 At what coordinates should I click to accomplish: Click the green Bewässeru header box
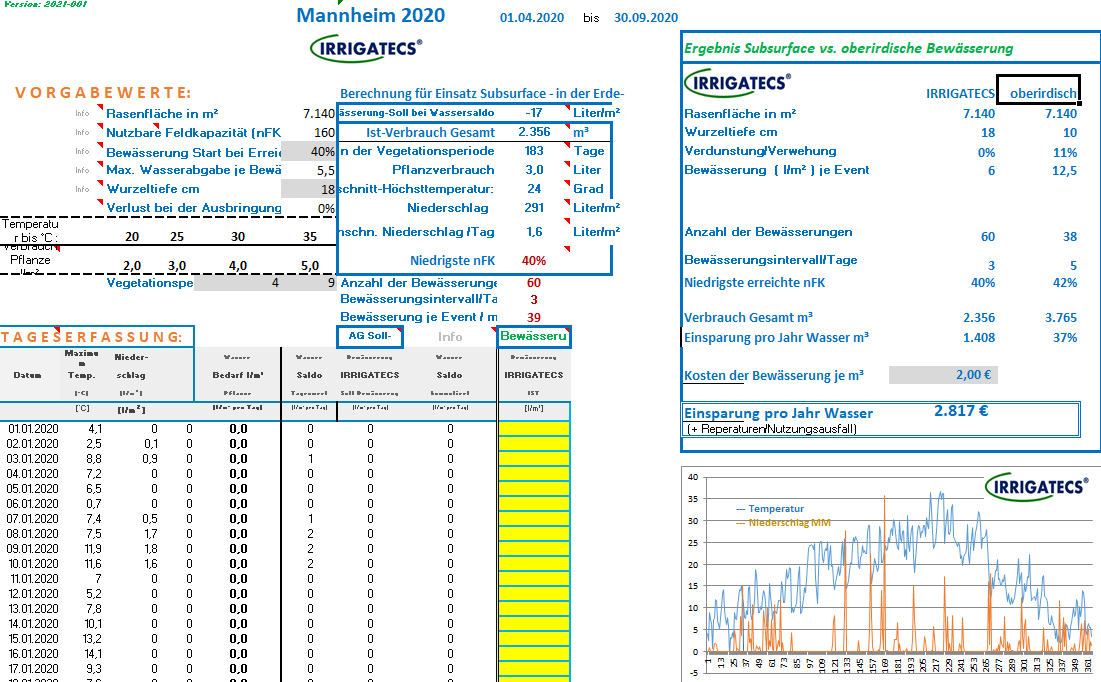coord(534,336)
